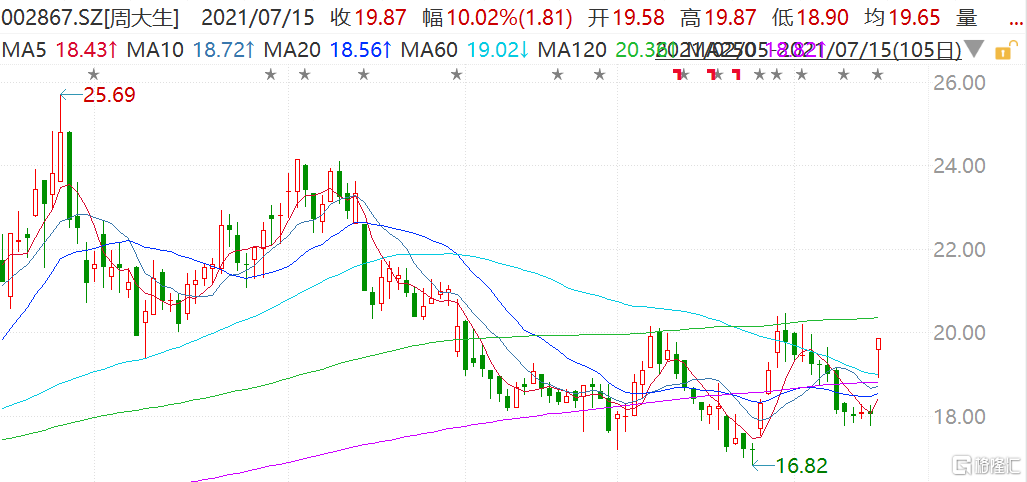
Task: Click the open price 开 19.58
Action: [x=626, y=18]
